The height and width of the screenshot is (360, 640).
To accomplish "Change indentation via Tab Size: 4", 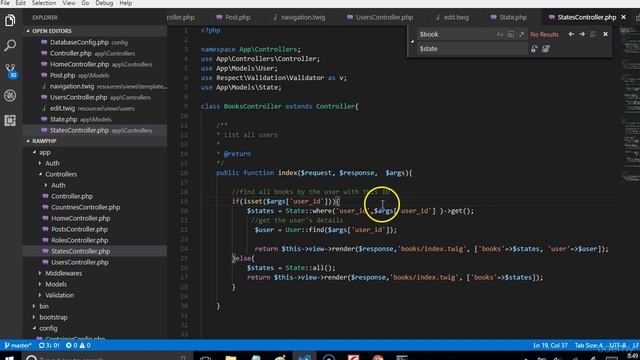I will tap(589, 345).
